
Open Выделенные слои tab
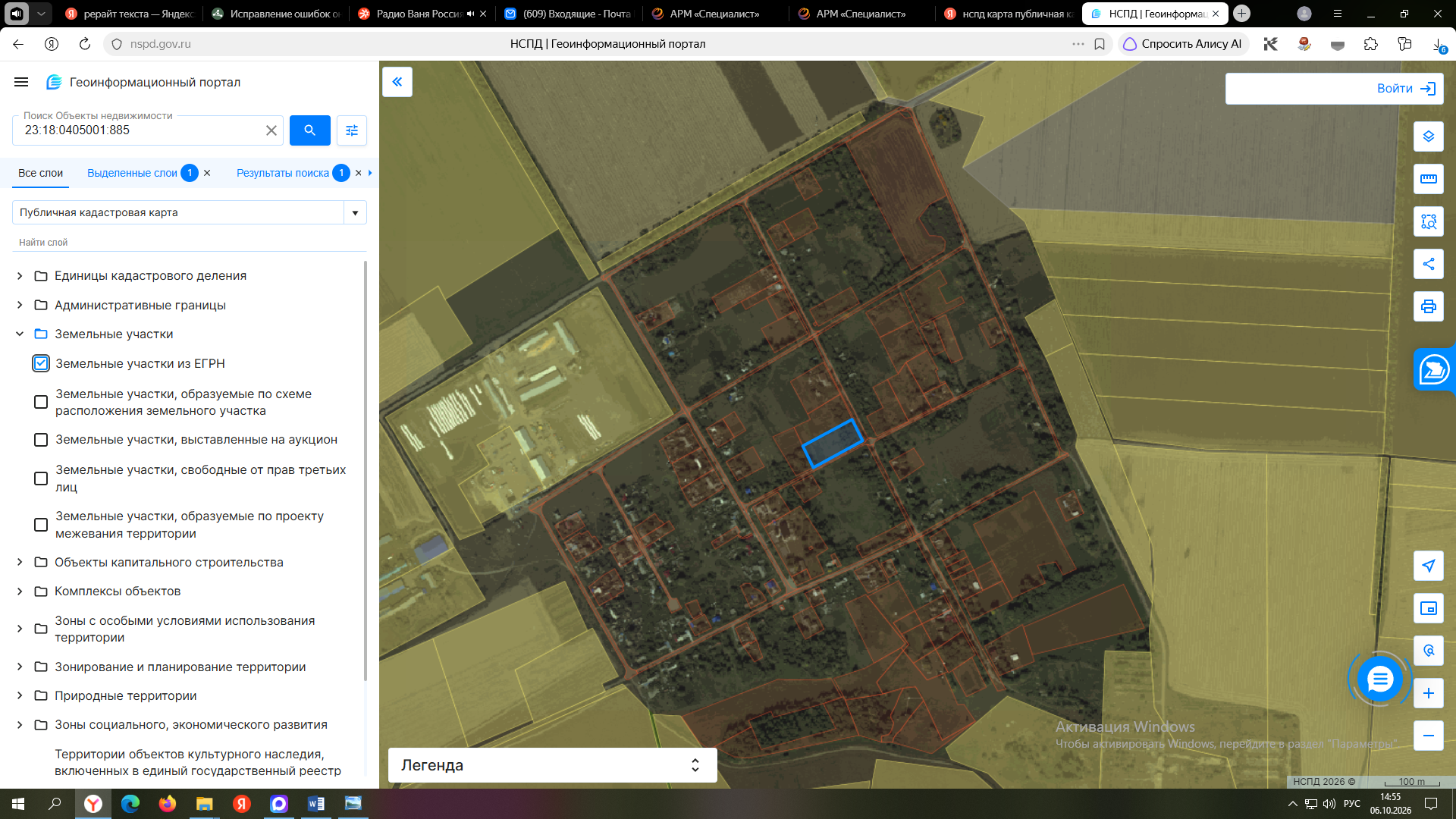click(132, 173)
